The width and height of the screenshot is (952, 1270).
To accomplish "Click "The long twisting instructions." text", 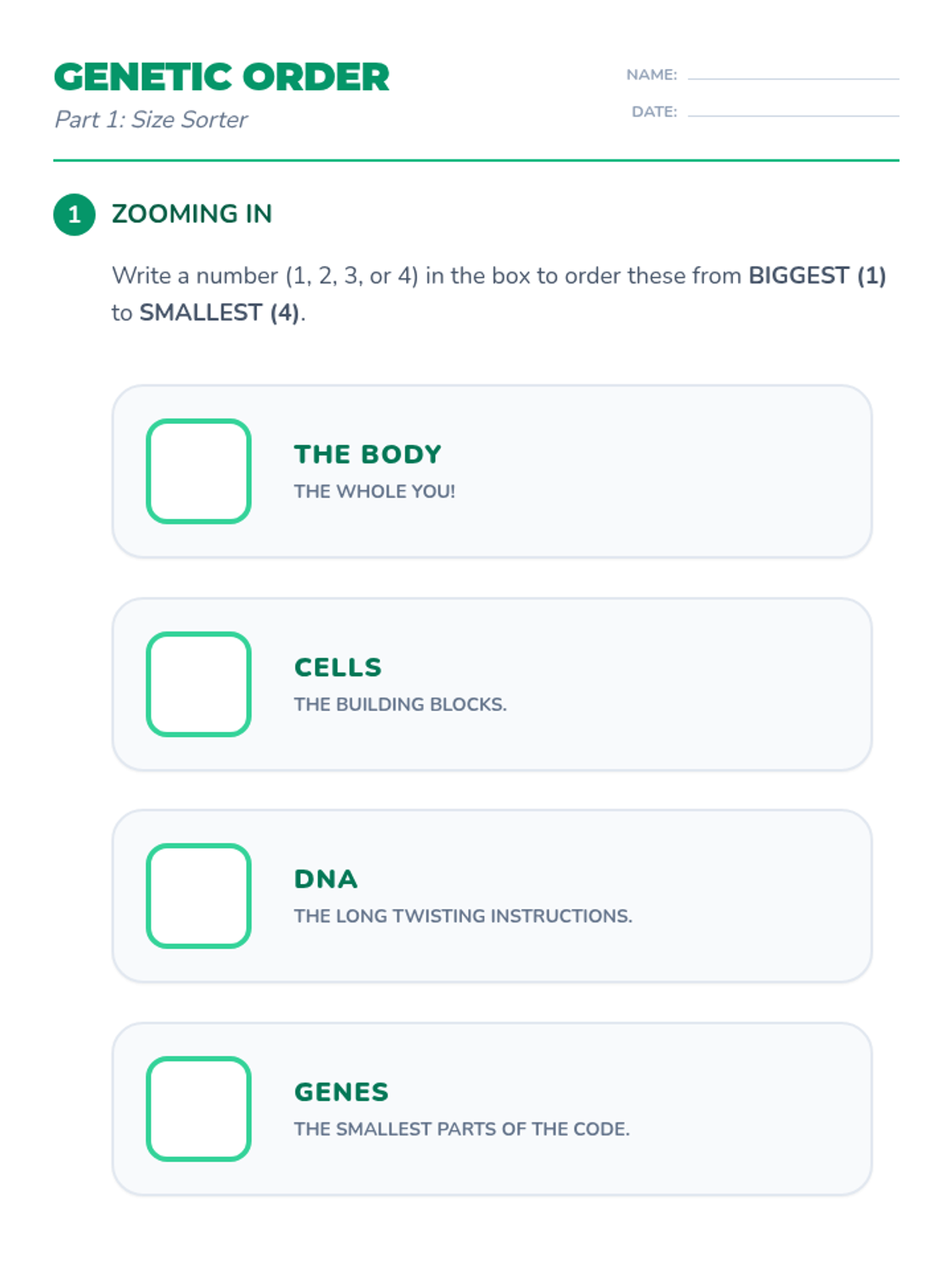I will click(x=463, y=916).
